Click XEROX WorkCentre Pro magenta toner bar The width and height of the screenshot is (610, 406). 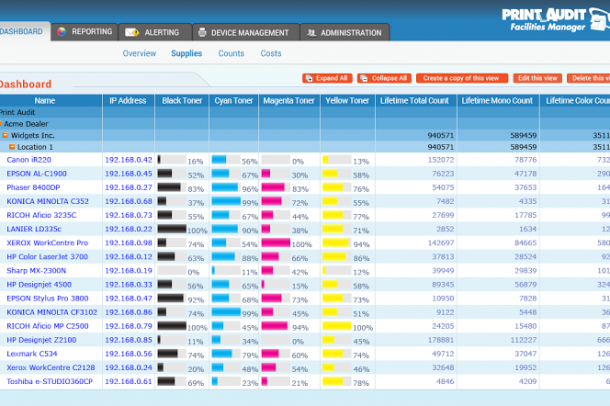point(275,243)
